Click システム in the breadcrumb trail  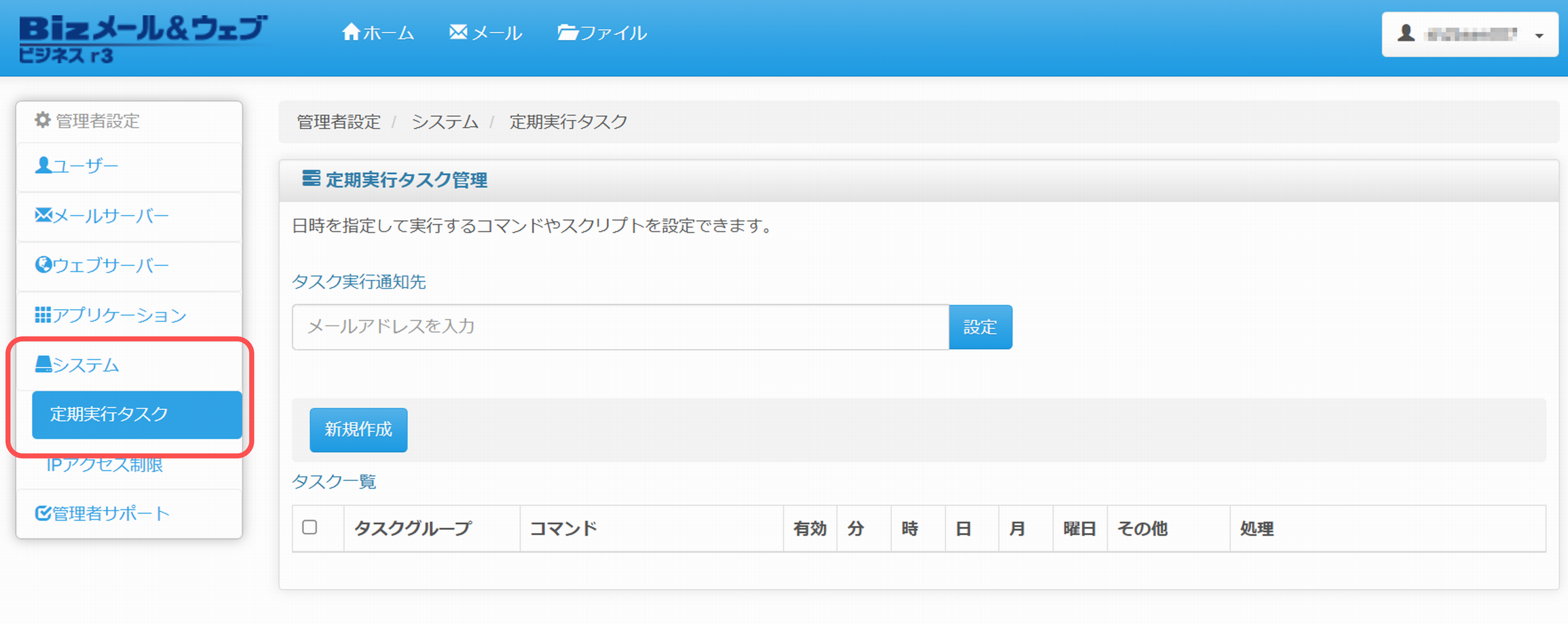coord(445,122)
